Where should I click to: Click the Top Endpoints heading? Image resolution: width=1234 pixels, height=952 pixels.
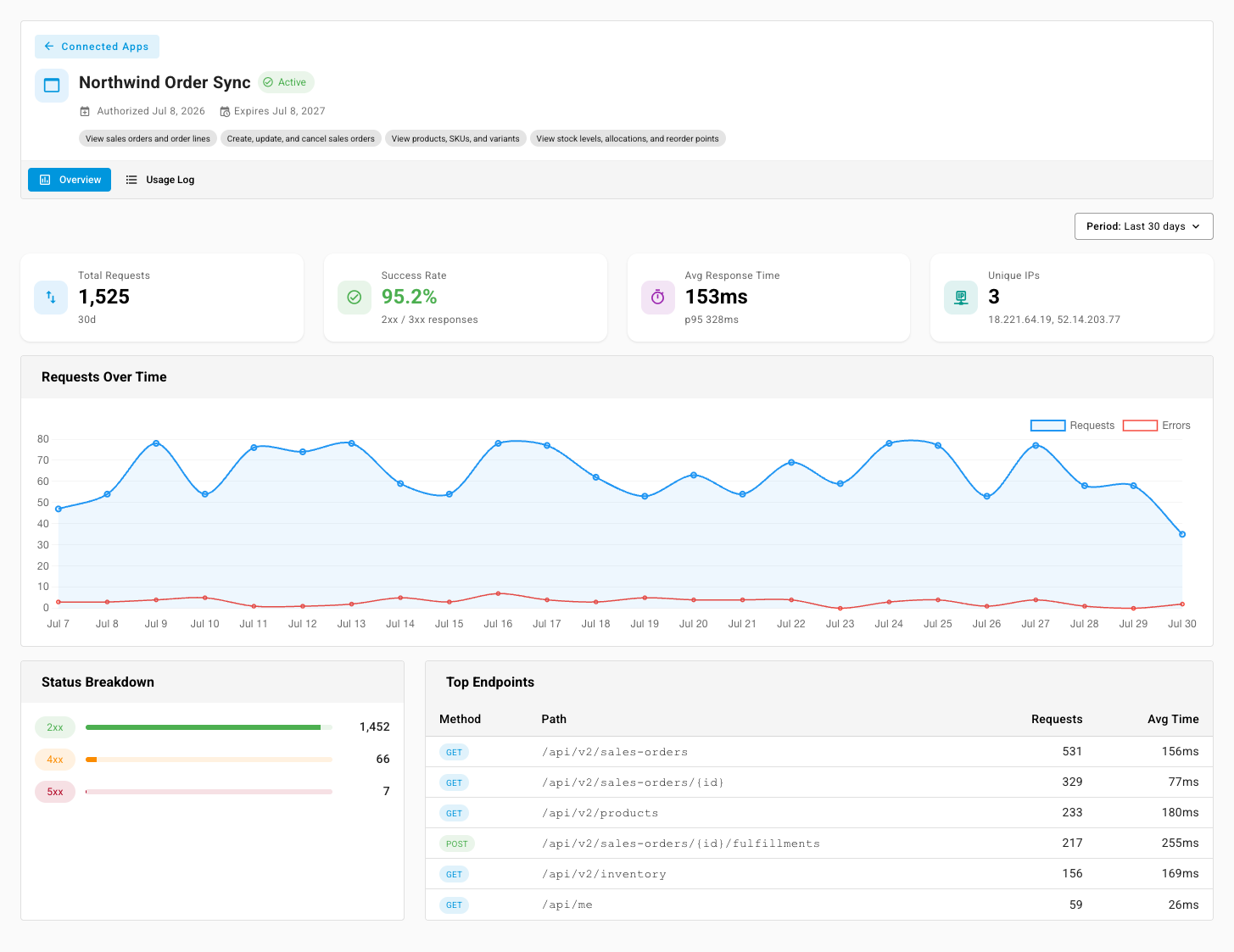point(490,682)
